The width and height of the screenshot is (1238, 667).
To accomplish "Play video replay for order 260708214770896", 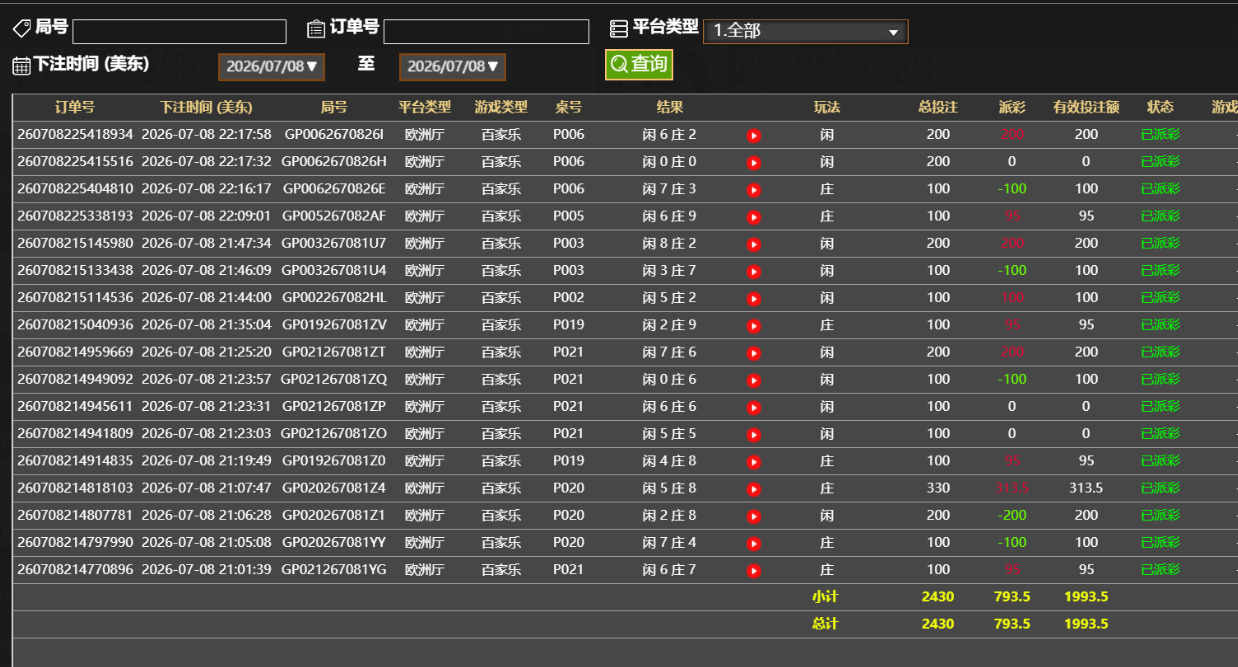I will [754, 570].
